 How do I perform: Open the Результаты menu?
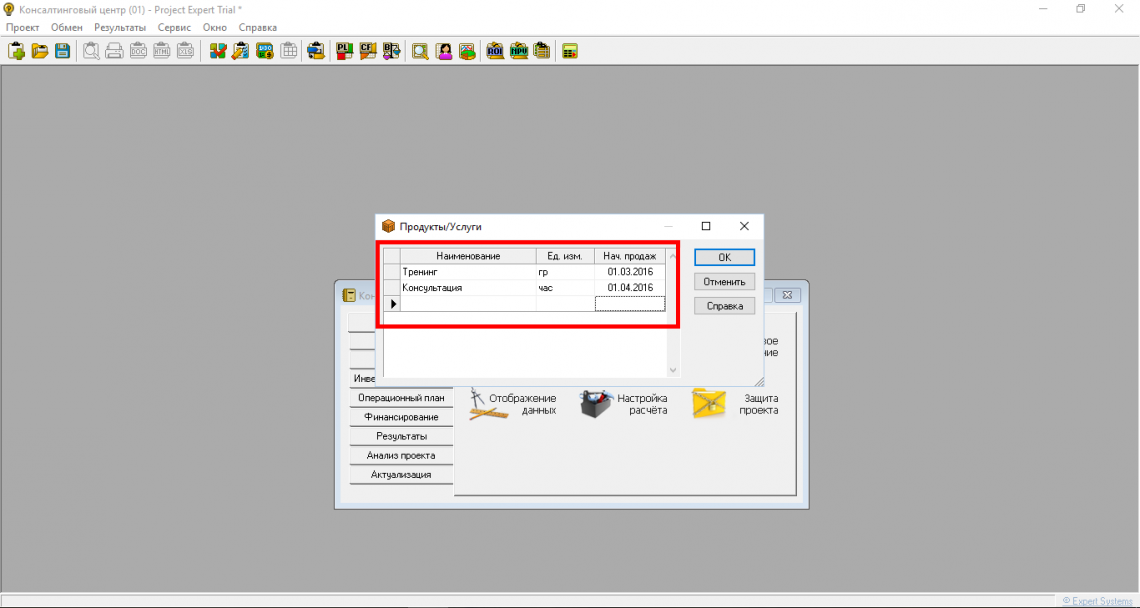[x=119, y=27]
